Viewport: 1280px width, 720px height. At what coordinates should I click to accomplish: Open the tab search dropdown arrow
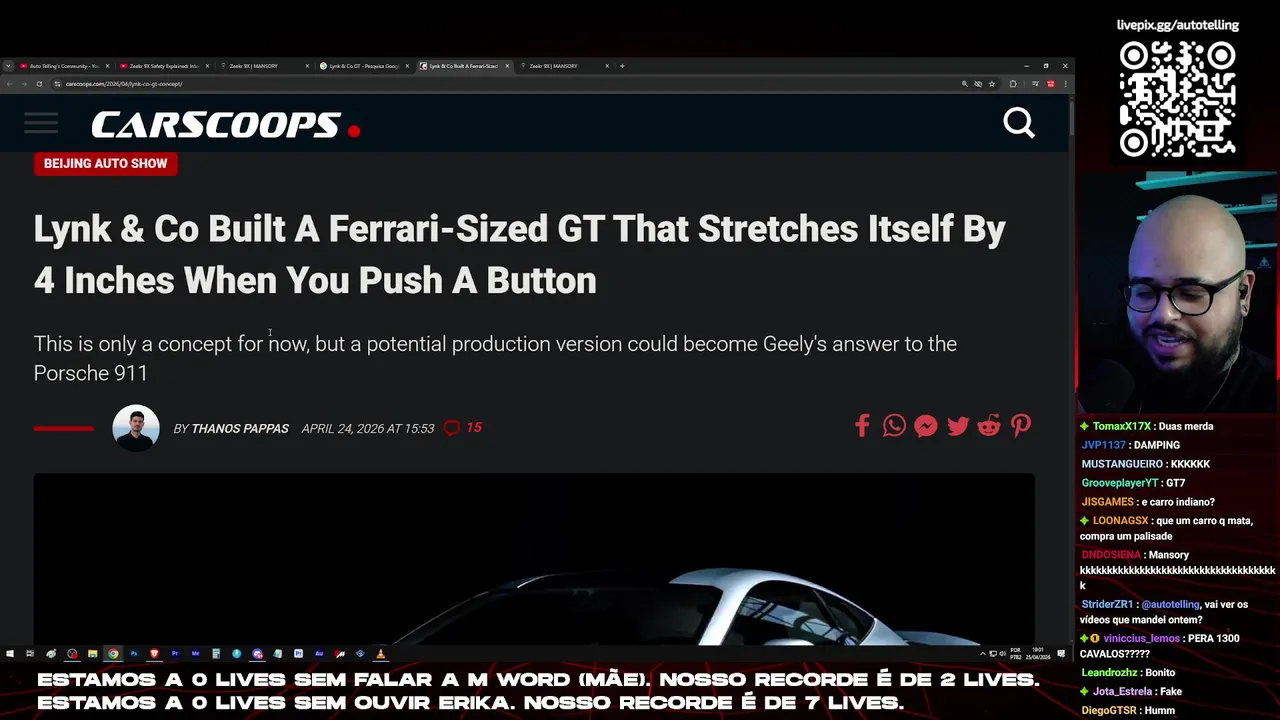pos(8,66)
